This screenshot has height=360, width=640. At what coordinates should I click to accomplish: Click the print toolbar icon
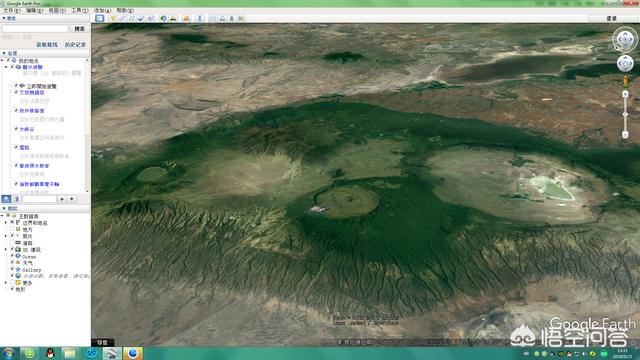click(x=222, y=18)
